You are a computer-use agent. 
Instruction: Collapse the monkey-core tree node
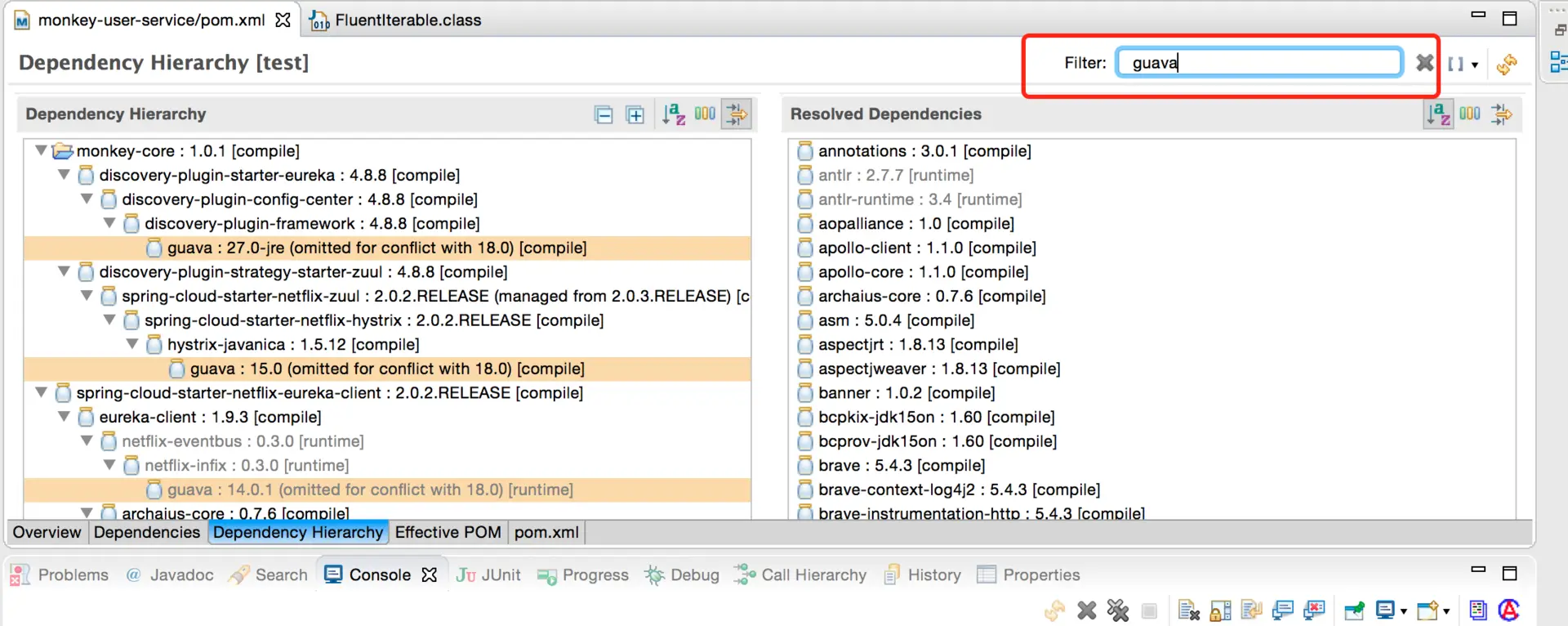click(x=41, y=151)
